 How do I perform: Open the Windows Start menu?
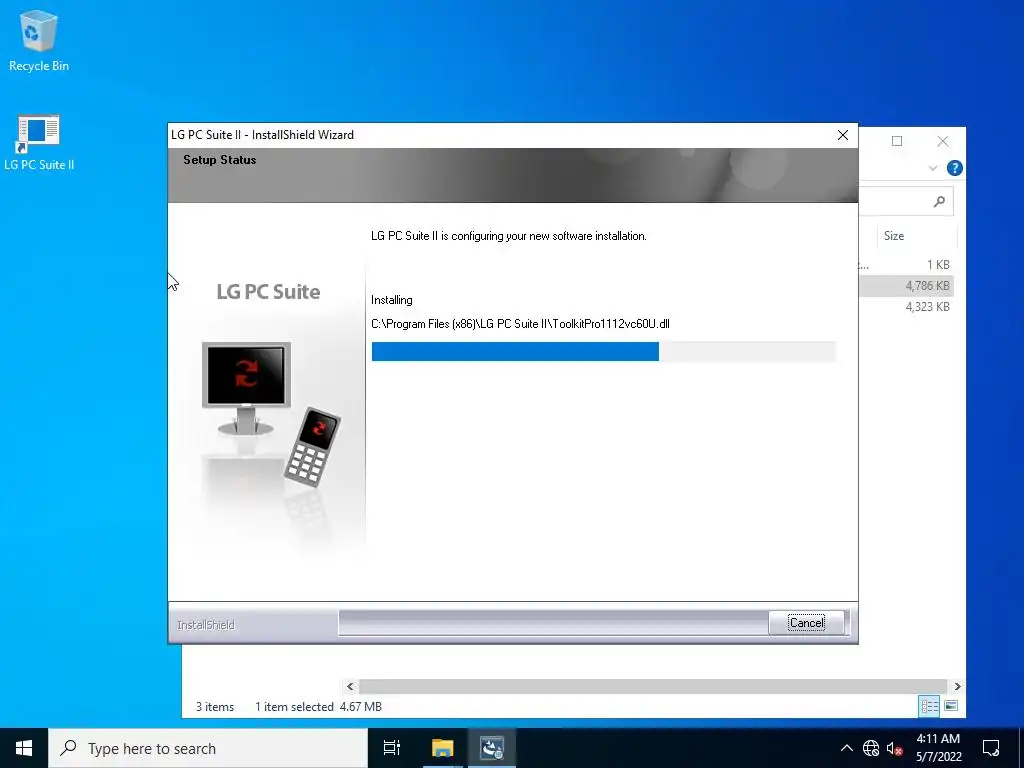(24, 748)
